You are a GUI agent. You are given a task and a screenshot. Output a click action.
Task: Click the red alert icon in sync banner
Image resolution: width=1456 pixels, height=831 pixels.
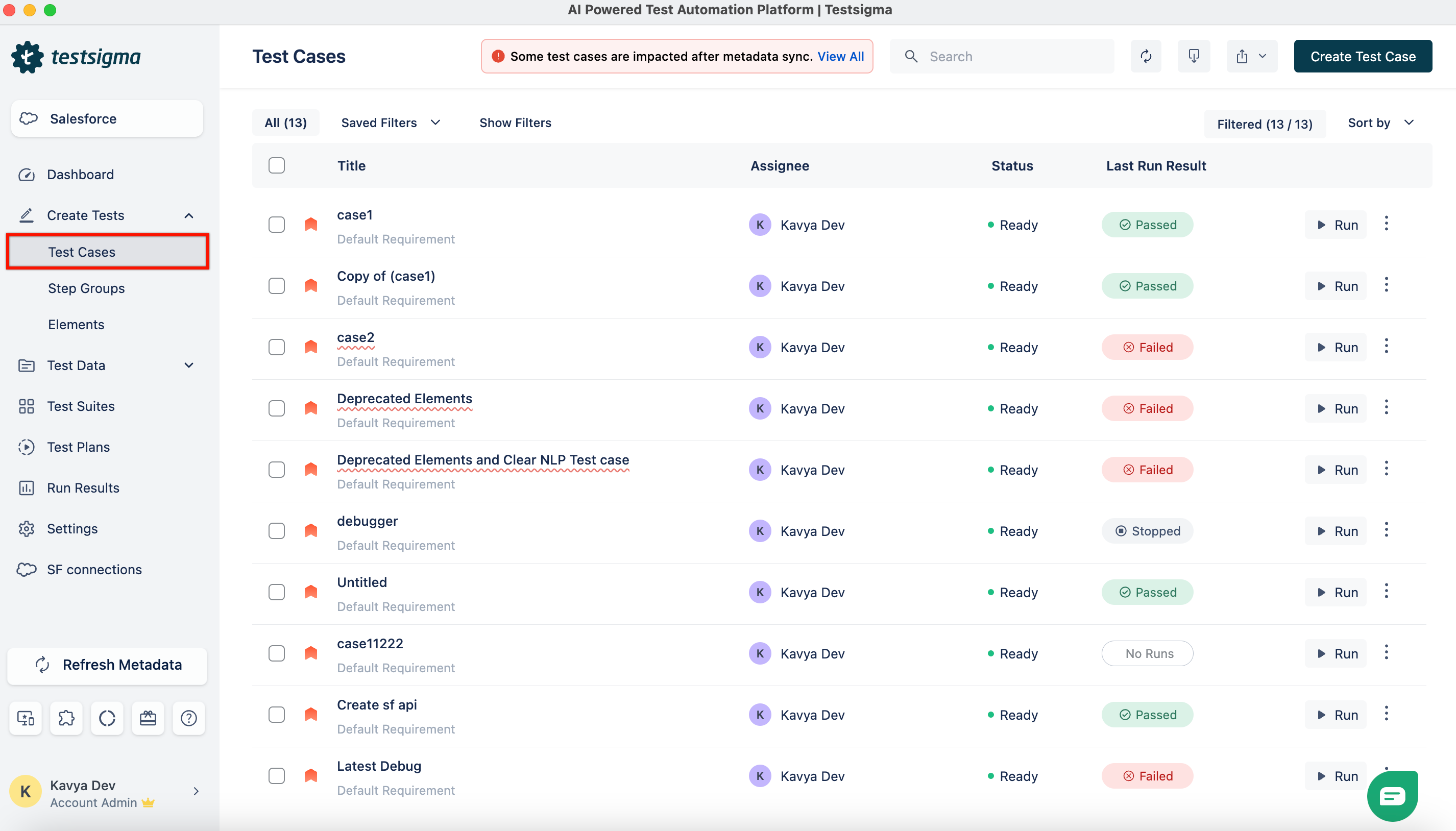point(498,56)
